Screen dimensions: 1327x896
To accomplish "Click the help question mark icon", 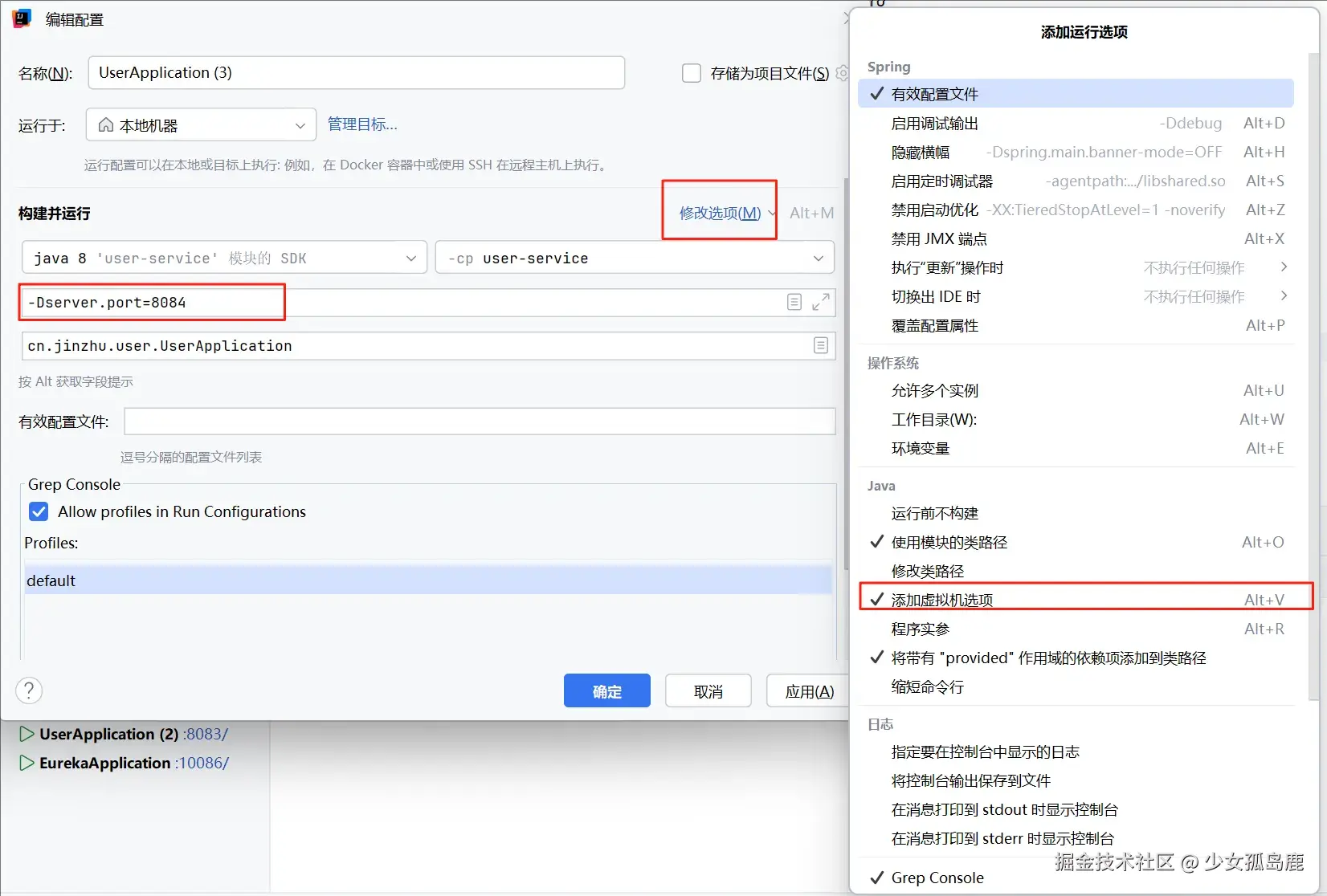I will click(x=29, y=690).
